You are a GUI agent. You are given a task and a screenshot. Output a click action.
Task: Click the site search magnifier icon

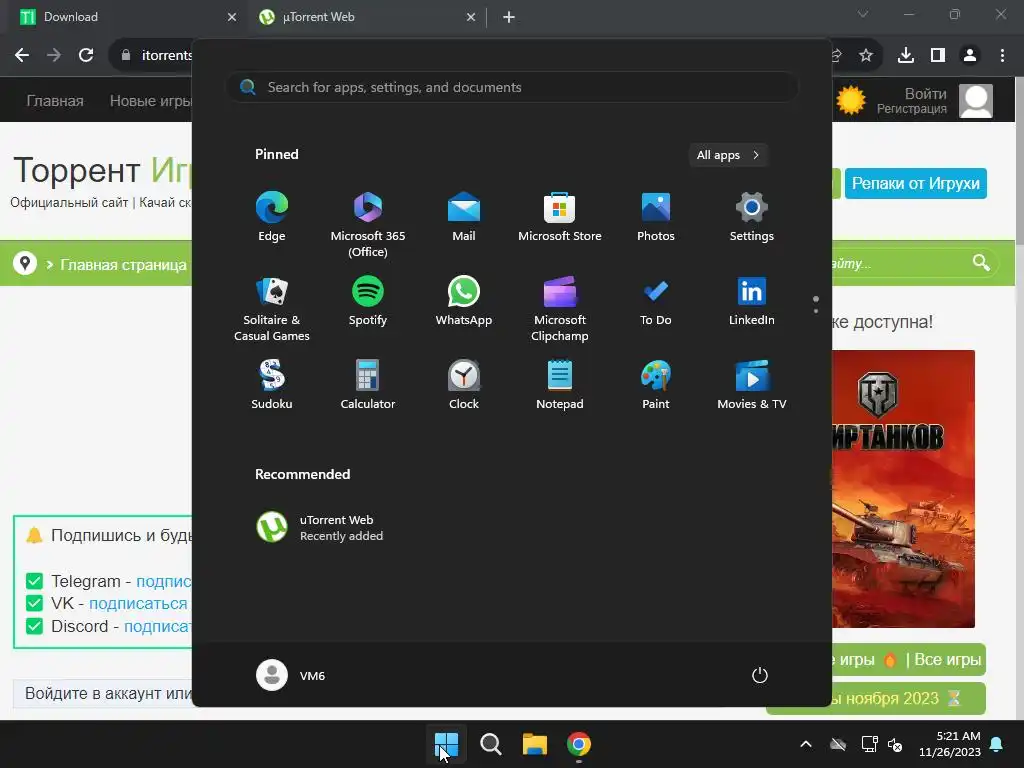coord(981,263)
